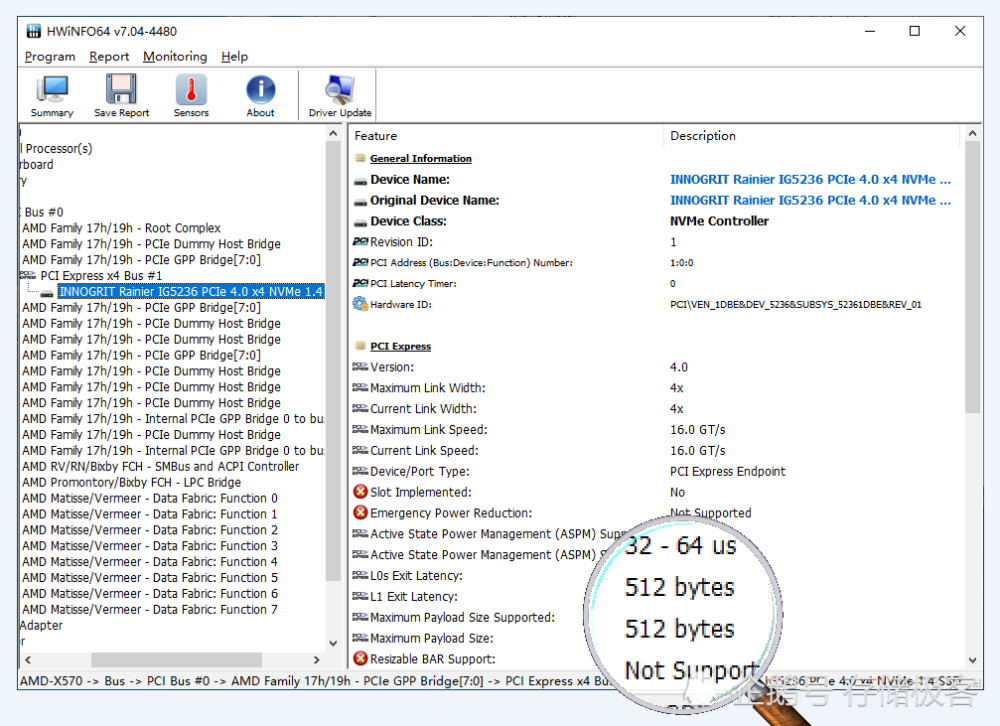
Task: Select Data Fabric: Function 7 entry
Action: (150, 609)
